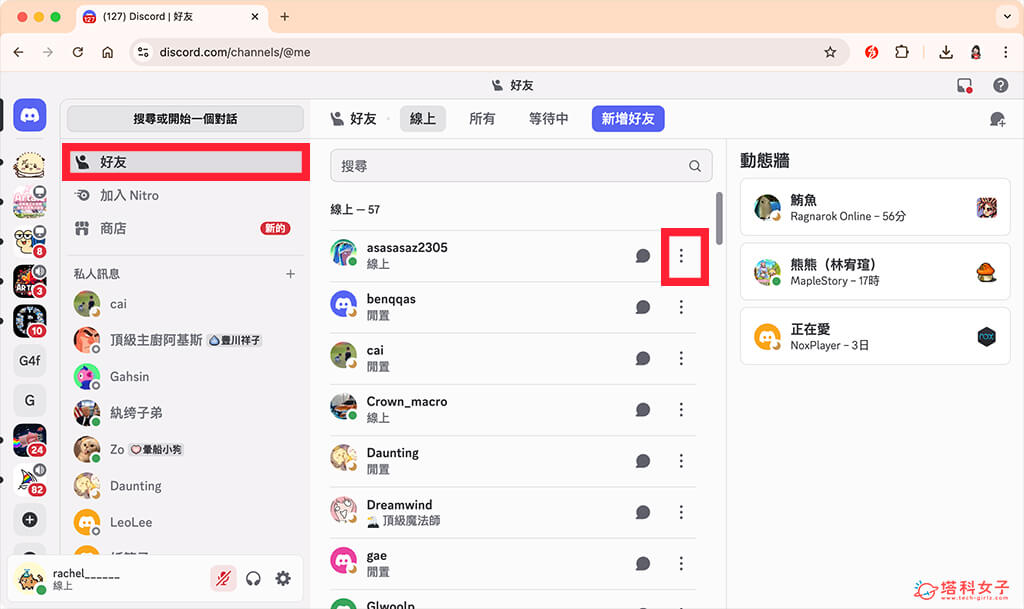Click the friends 搜尋 input field
This screenshot has width=1024, height=609.
point(521,166)
